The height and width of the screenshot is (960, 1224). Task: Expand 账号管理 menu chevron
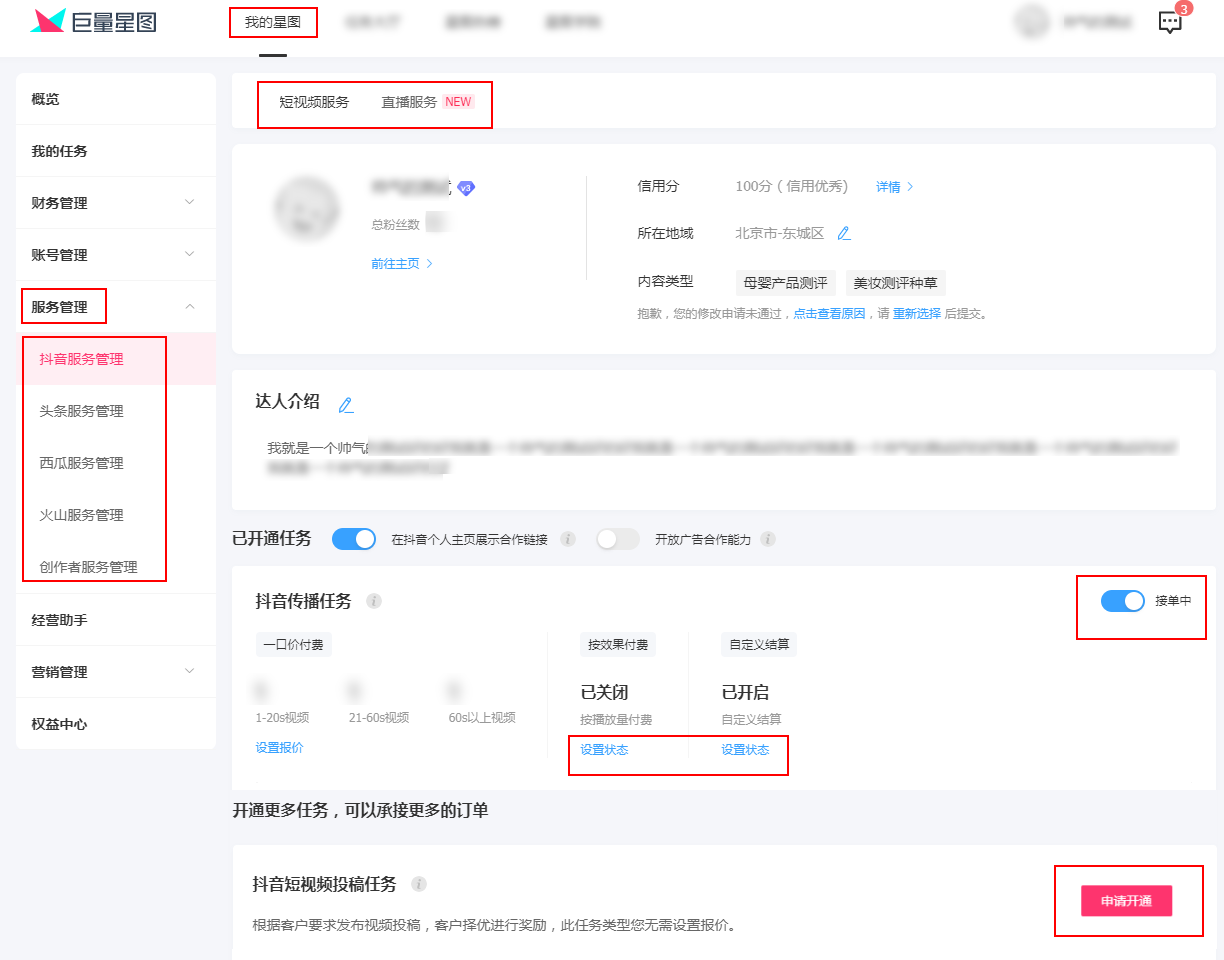(x=190, y=254)
